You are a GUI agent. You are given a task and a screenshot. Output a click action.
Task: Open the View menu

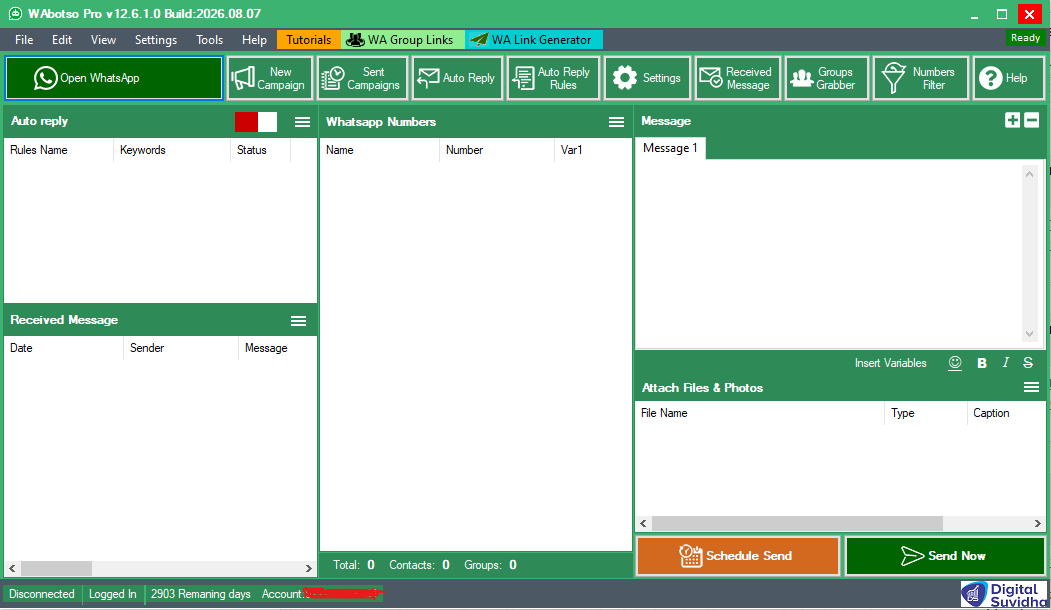click(x=103, y=40)
